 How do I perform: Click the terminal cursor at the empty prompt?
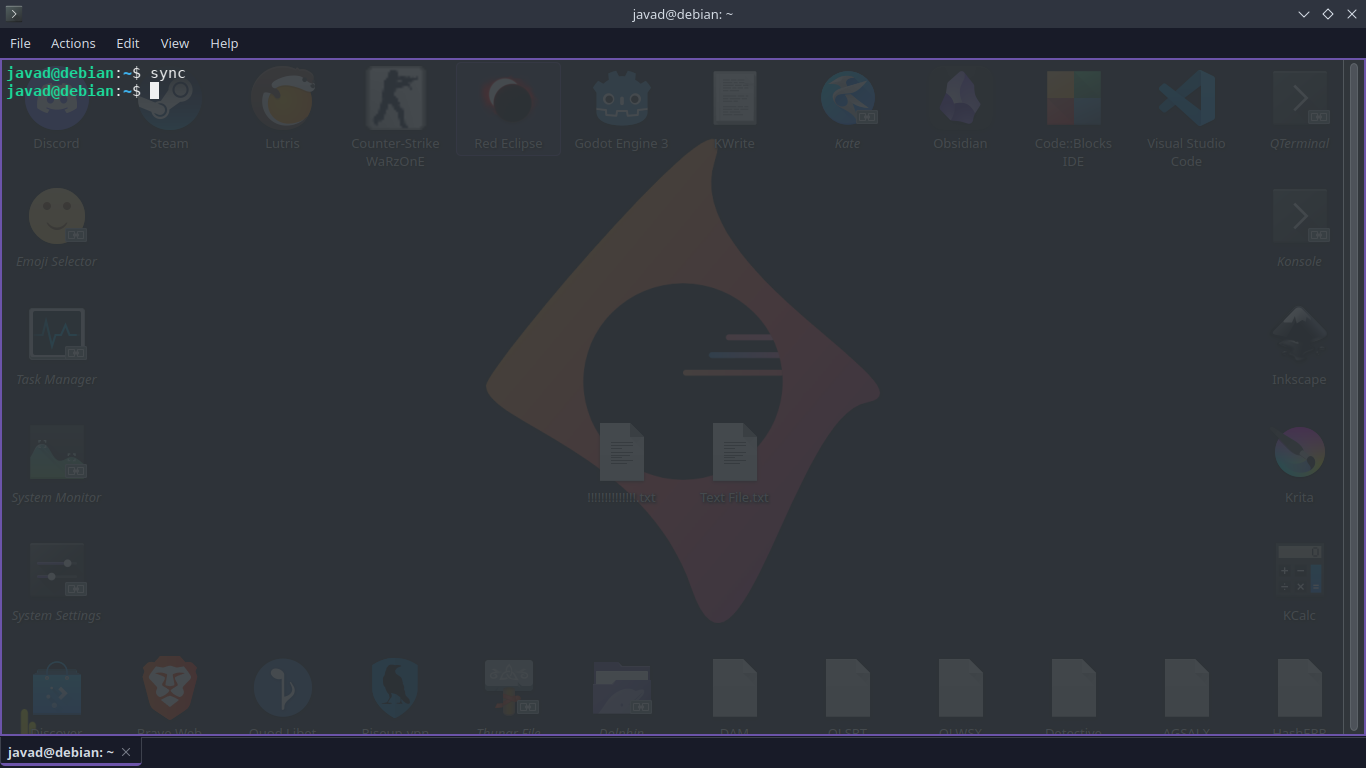pyautogui.click(x=155, y=91)
